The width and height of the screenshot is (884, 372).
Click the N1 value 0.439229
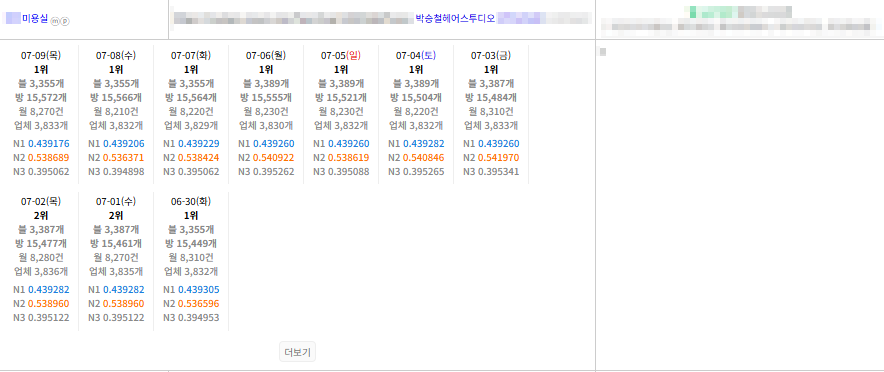pos(199,144)
